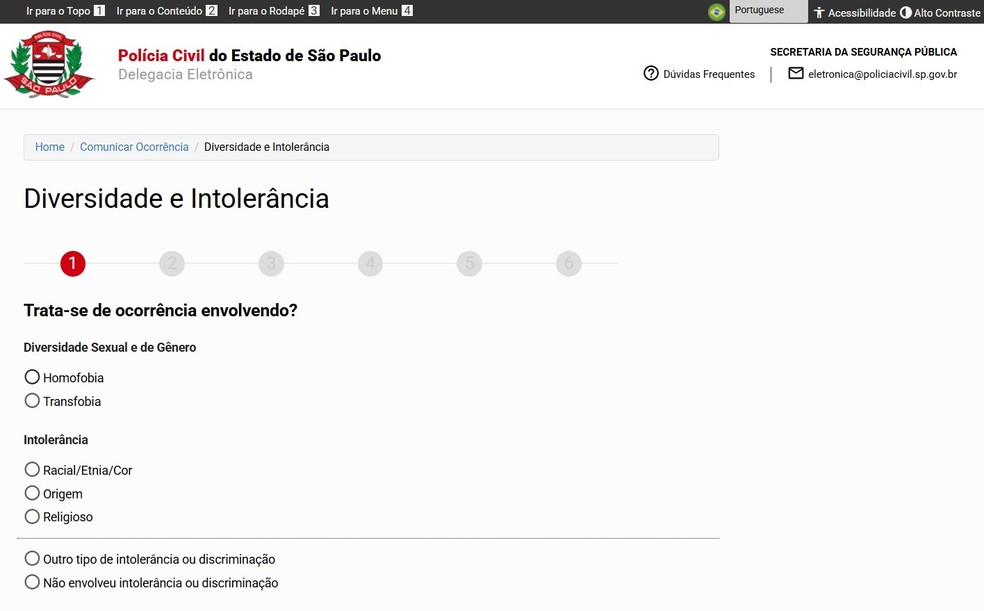This screenshot has width=984, height=611.
Task: Select the Homofobia radio option
Action: pyautogui.click(x=32, y=377)
